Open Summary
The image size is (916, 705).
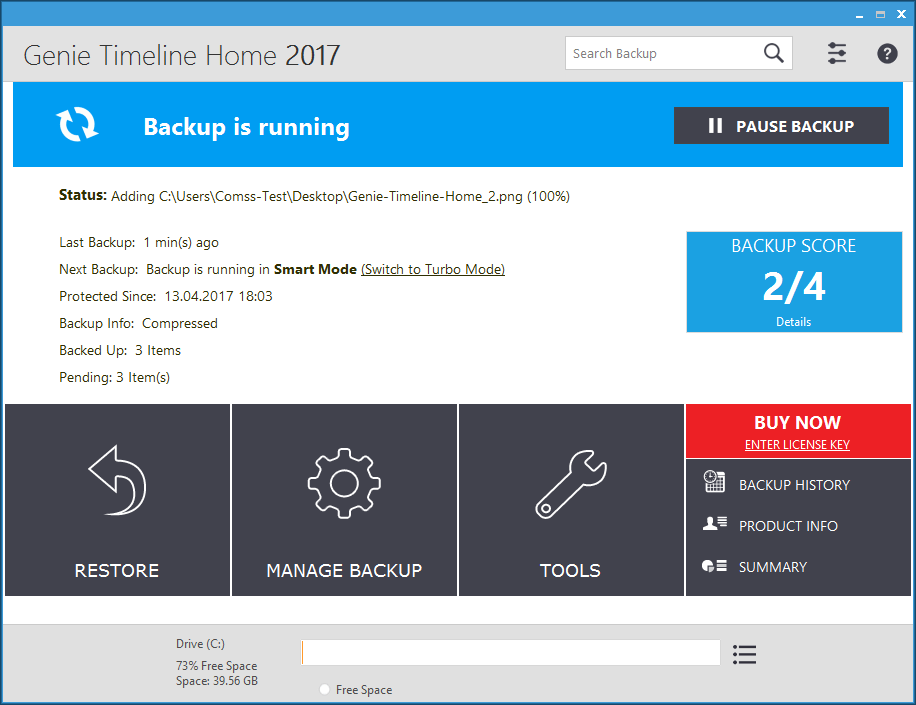pos(772,567)
